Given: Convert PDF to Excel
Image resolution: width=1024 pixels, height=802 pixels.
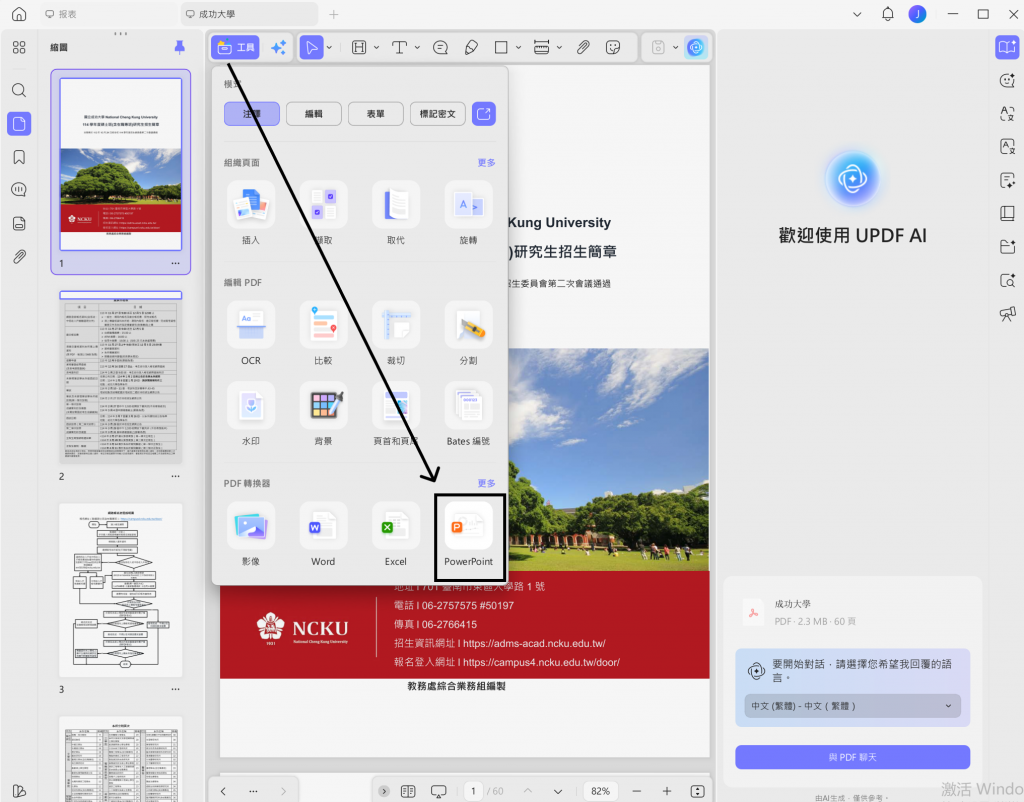Looking at the screenshot, I should click(x=396, y=535).
